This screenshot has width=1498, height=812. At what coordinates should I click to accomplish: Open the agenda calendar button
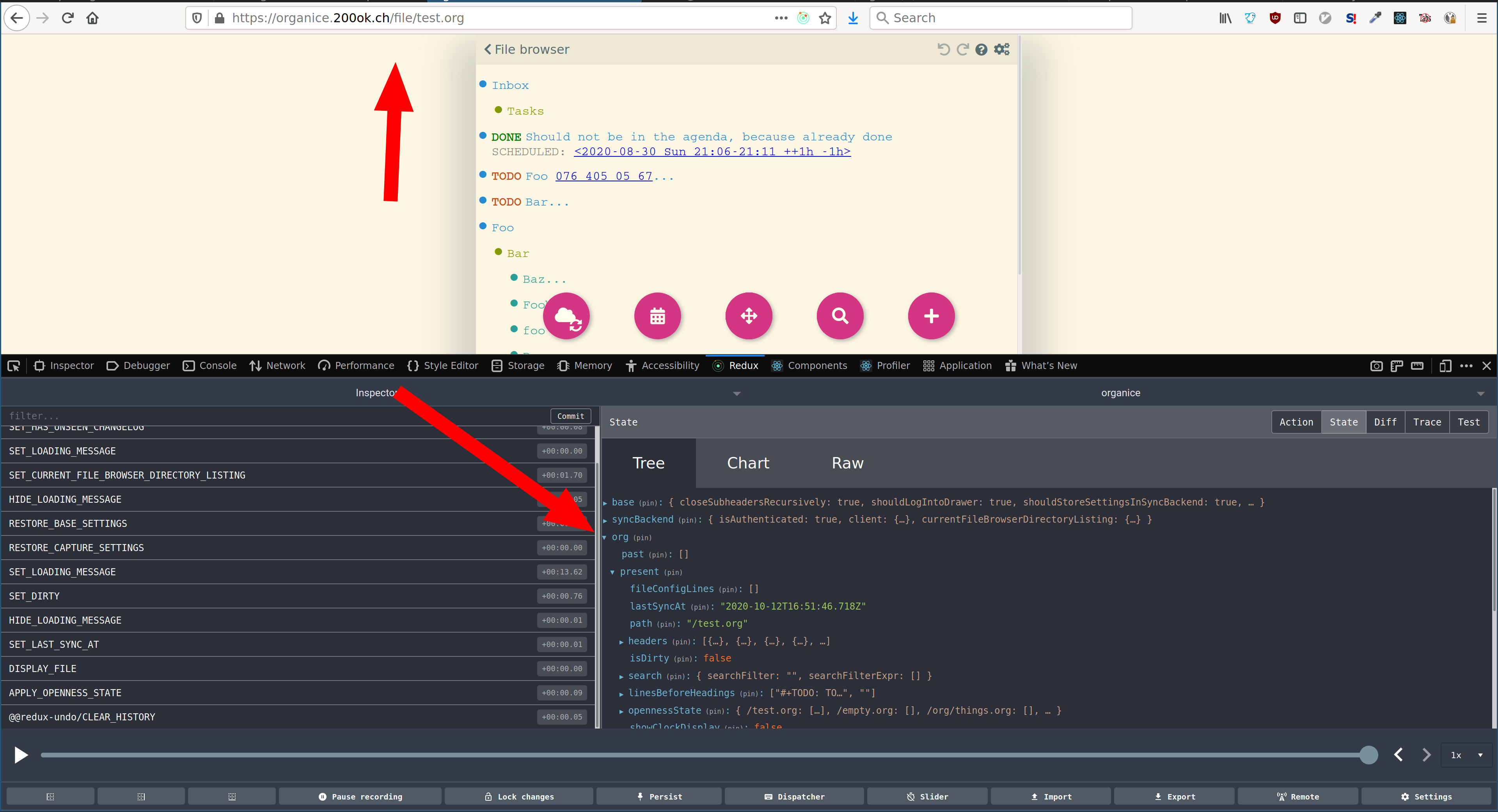point(657,316)
